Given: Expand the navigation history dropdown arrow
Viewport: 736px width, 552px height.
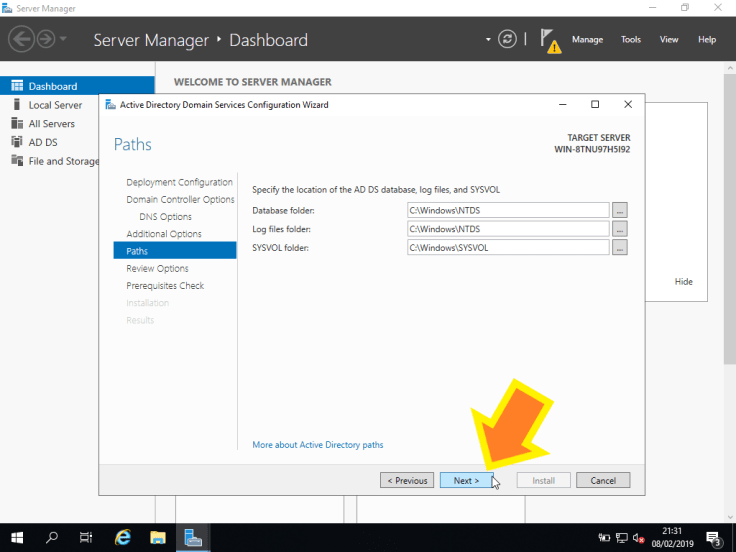Looking at the screenshot, I should [x=64, y=39].
